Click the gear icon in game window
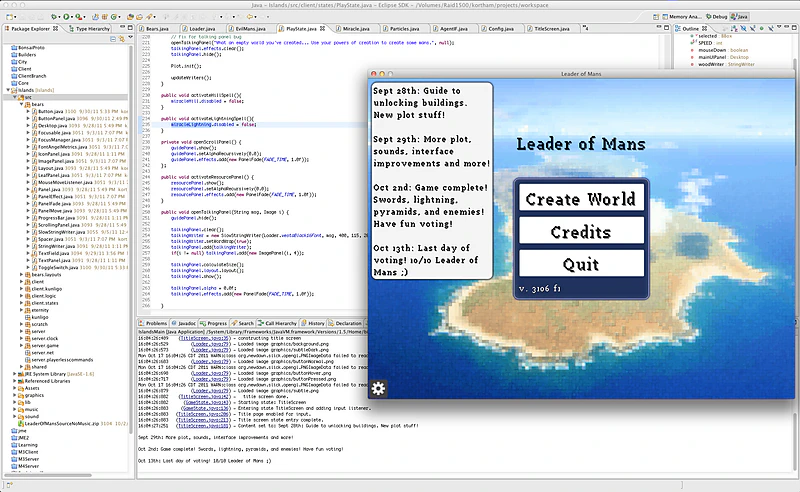 378,389
